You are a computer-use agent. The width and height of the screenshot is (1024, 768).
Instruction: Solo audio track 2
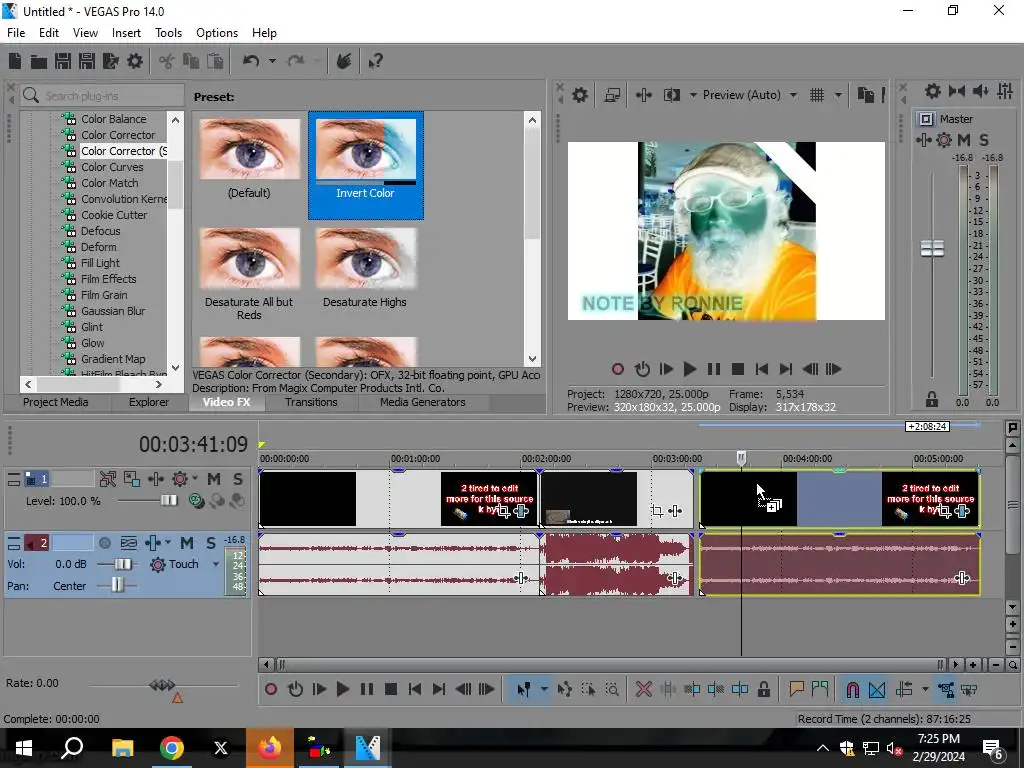210,543
